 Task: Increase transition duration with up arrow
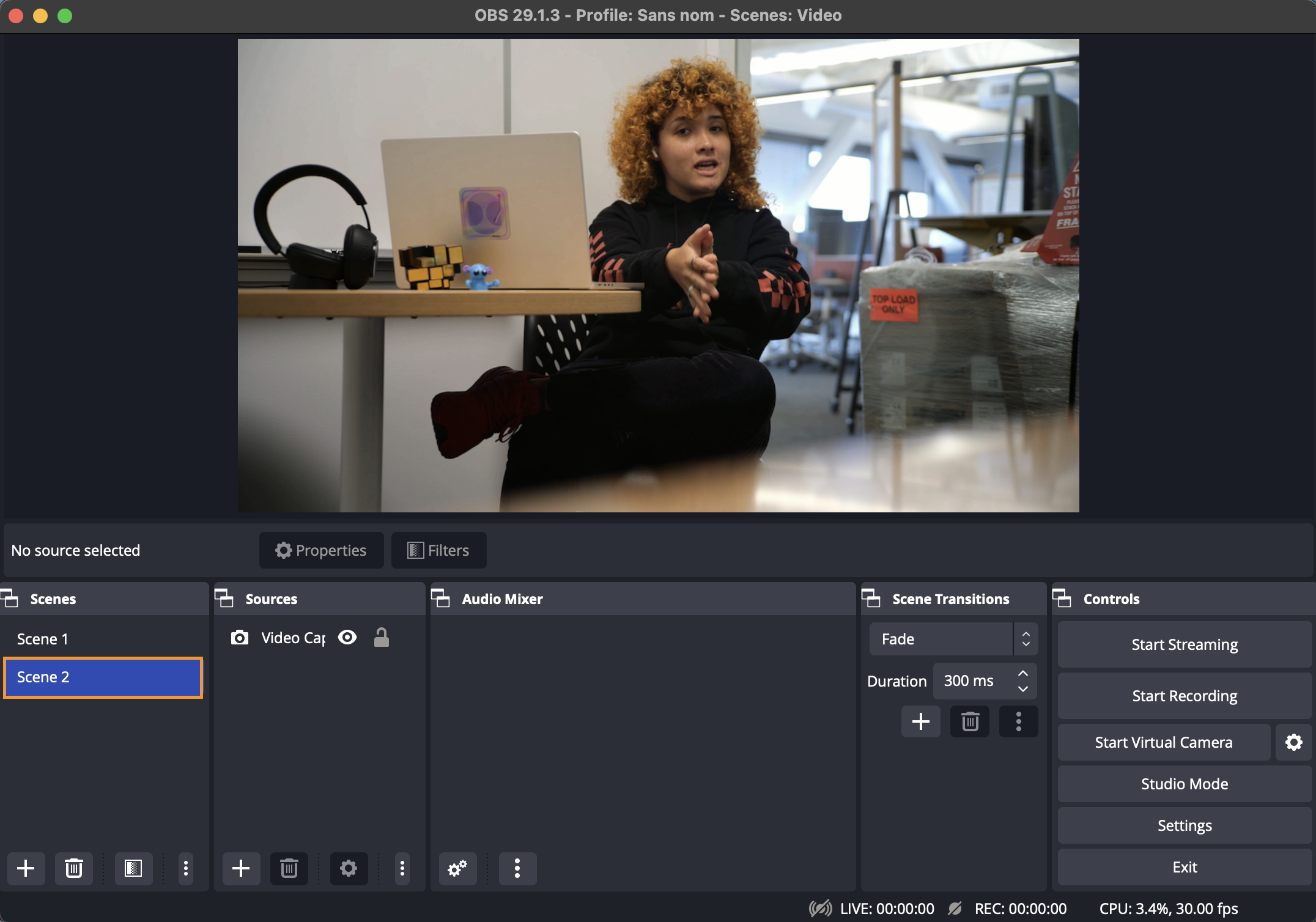[1023, 673]
